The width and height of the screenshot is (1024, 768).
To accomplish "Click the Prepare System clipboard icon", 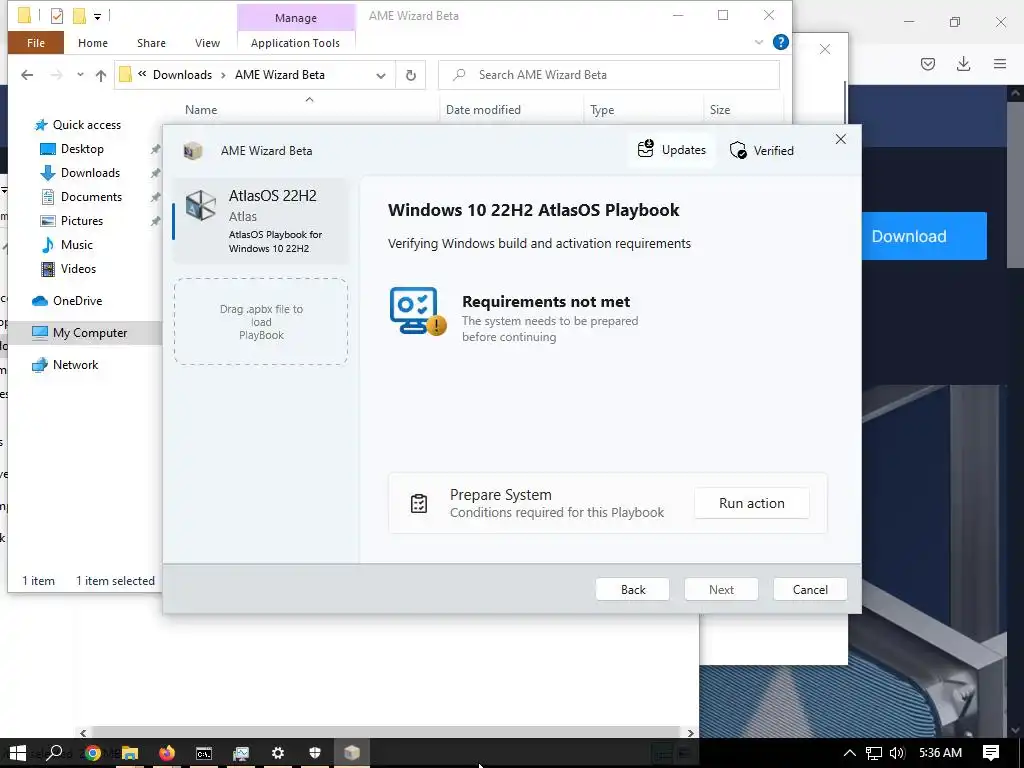I will [x=419, y=504].
